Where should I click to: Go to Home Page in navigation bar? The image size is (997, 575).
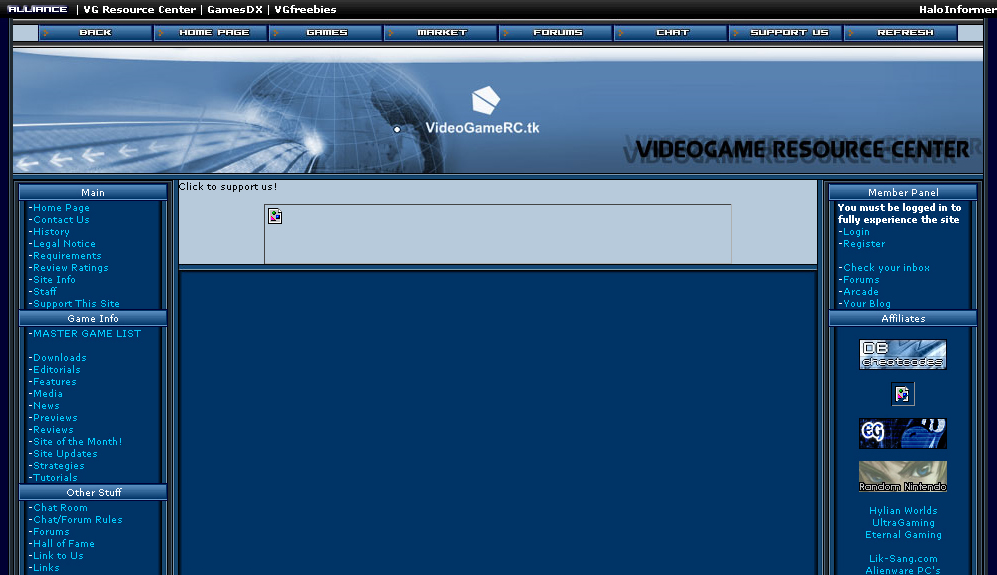[213, 33]
